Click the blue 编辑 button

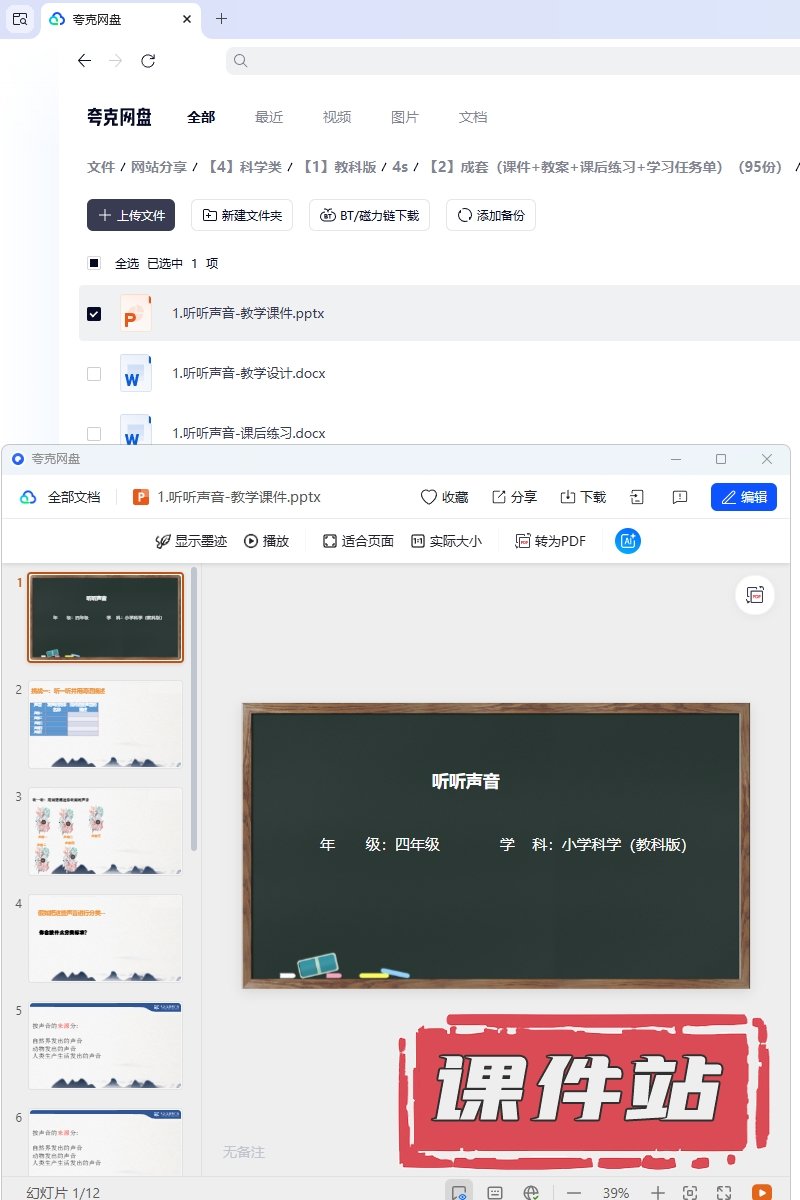(x=743, y=497)
